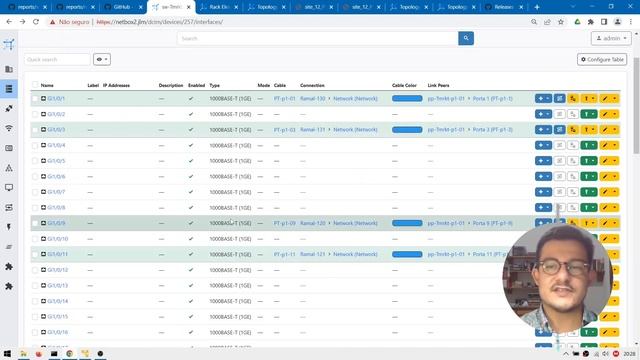Click the blue cable color on G1/0/9
The image size is (640, 360).
click(407, 223)
